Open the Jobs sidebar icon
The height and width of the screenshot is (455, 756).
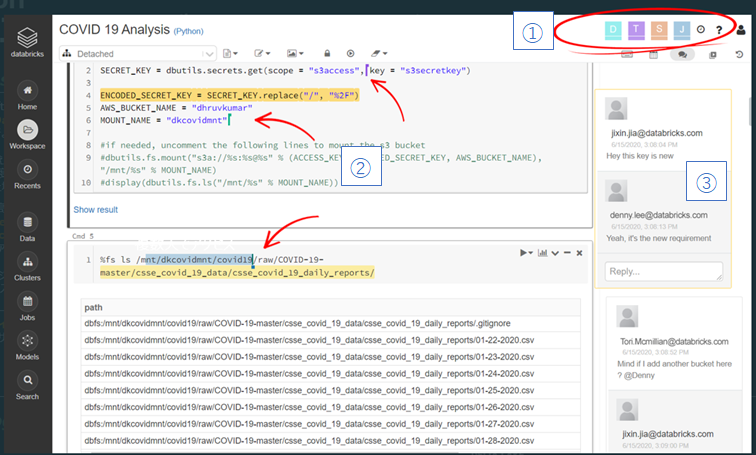[x=27, y=307]
